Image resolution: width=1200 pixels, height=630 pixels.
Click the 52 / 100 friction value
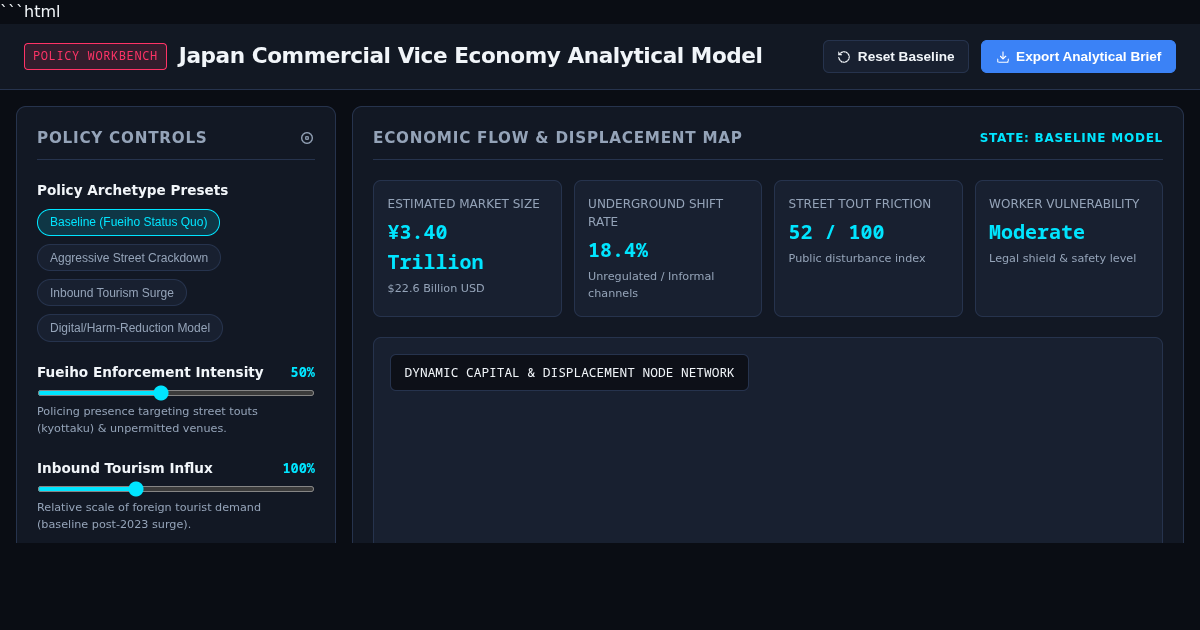(836, 233)
